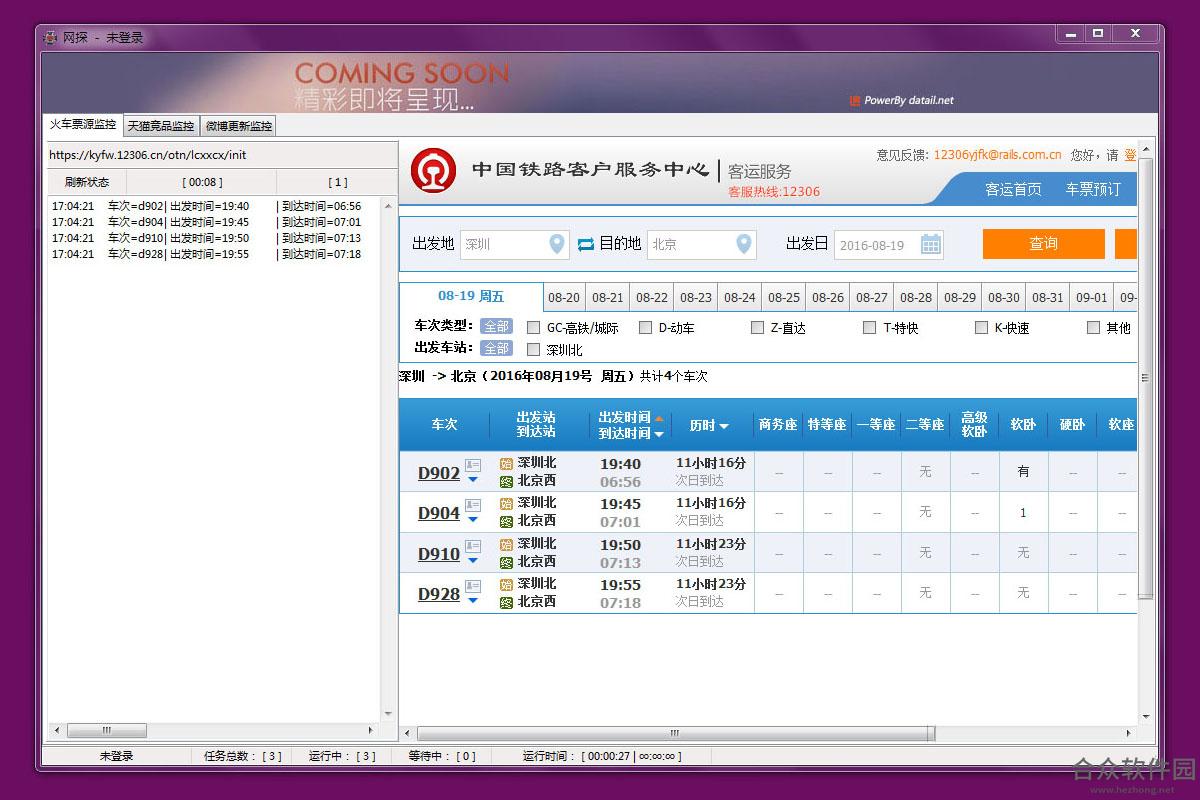
Task: Click the log panel's scroll-down arrow
Action: pos(389,714)
